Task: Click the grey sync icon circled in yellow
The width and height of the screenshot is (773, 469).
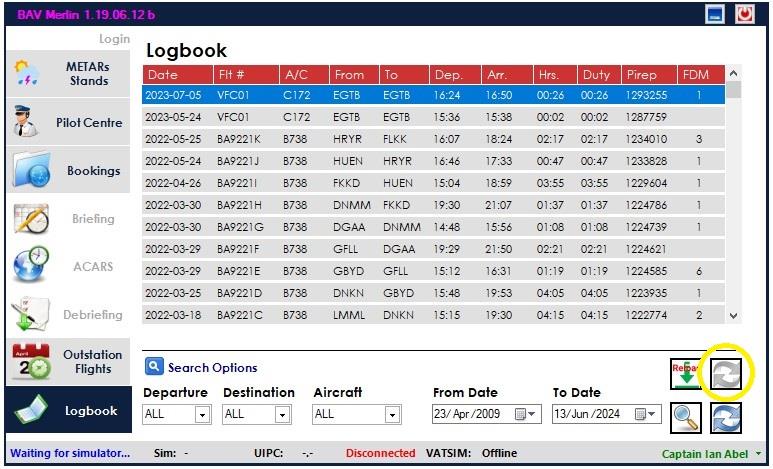Action: [x=726, y=373]
